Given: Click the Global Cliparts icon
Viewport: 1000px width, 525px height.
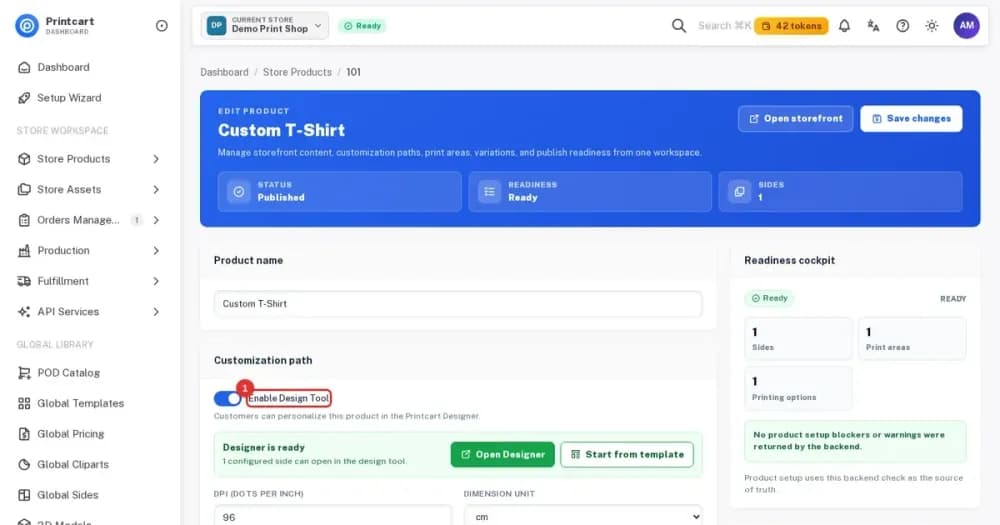Looking at the screenshot, I should click(x=24, y=464).
